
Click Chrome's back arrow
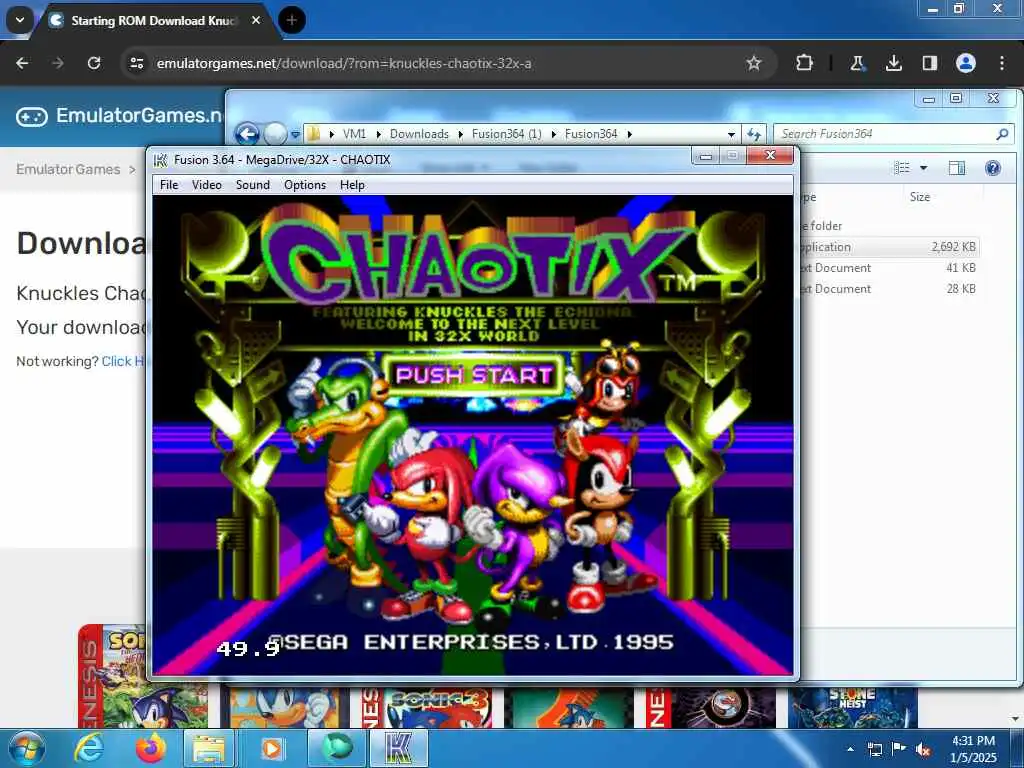[x=22, y=63]
